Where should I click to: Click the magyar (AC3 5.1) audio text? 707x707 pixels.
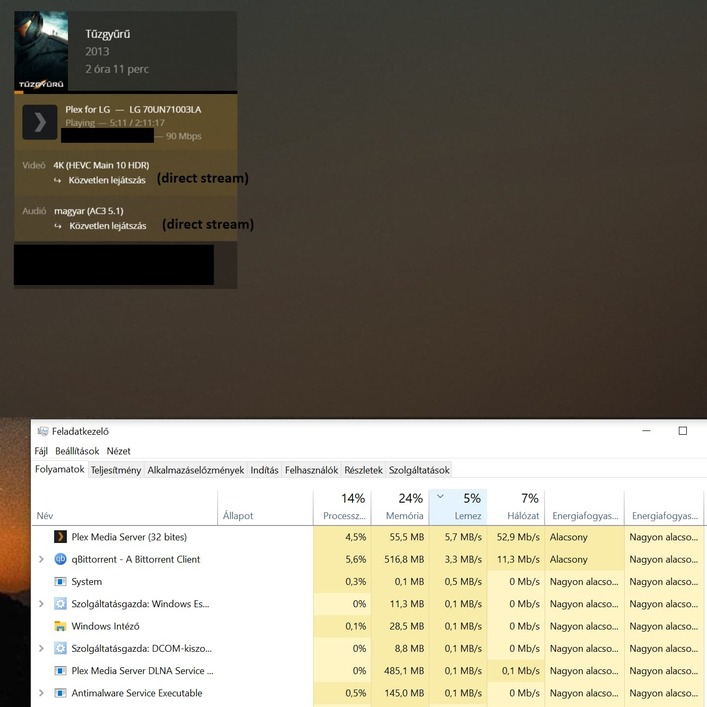[x=88, y=211]
